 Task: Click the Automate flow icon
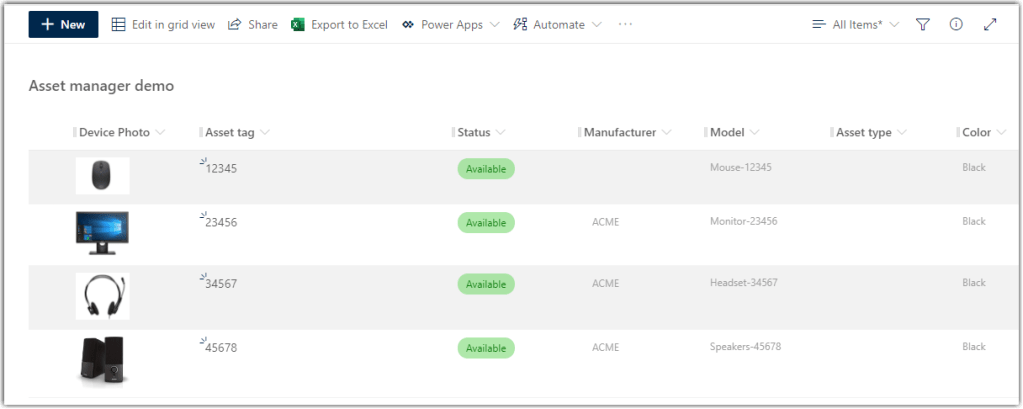pos(520,24)
